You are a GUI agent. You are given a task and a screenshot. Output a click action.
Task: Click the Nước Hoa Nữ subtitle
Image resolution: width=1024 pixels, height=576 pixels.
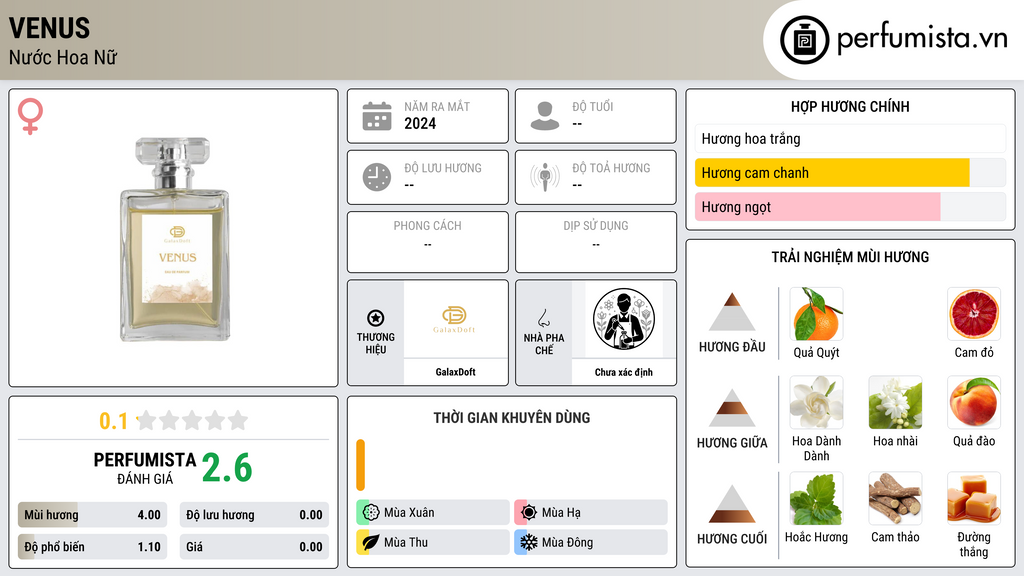63,57
